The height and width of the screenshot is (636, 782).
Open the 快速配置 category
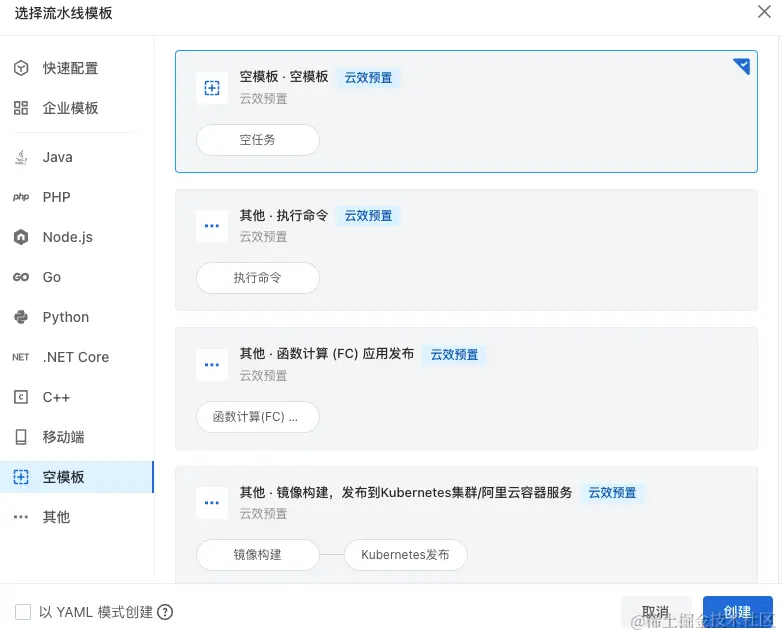pyautogui.click(x=77, y=68)
